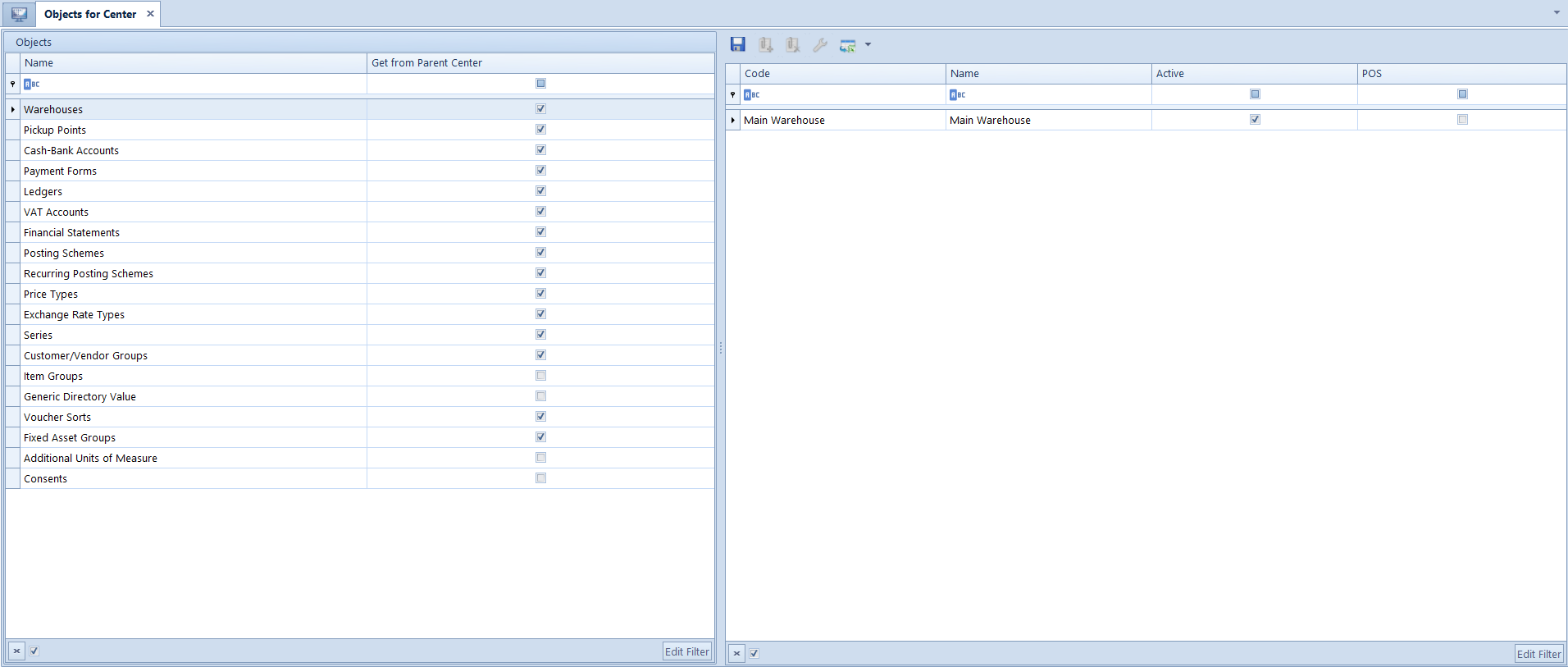This screenshot has width=1568, height=667.
Task: Close the Objects for Center tab
Action: [150, 14]
